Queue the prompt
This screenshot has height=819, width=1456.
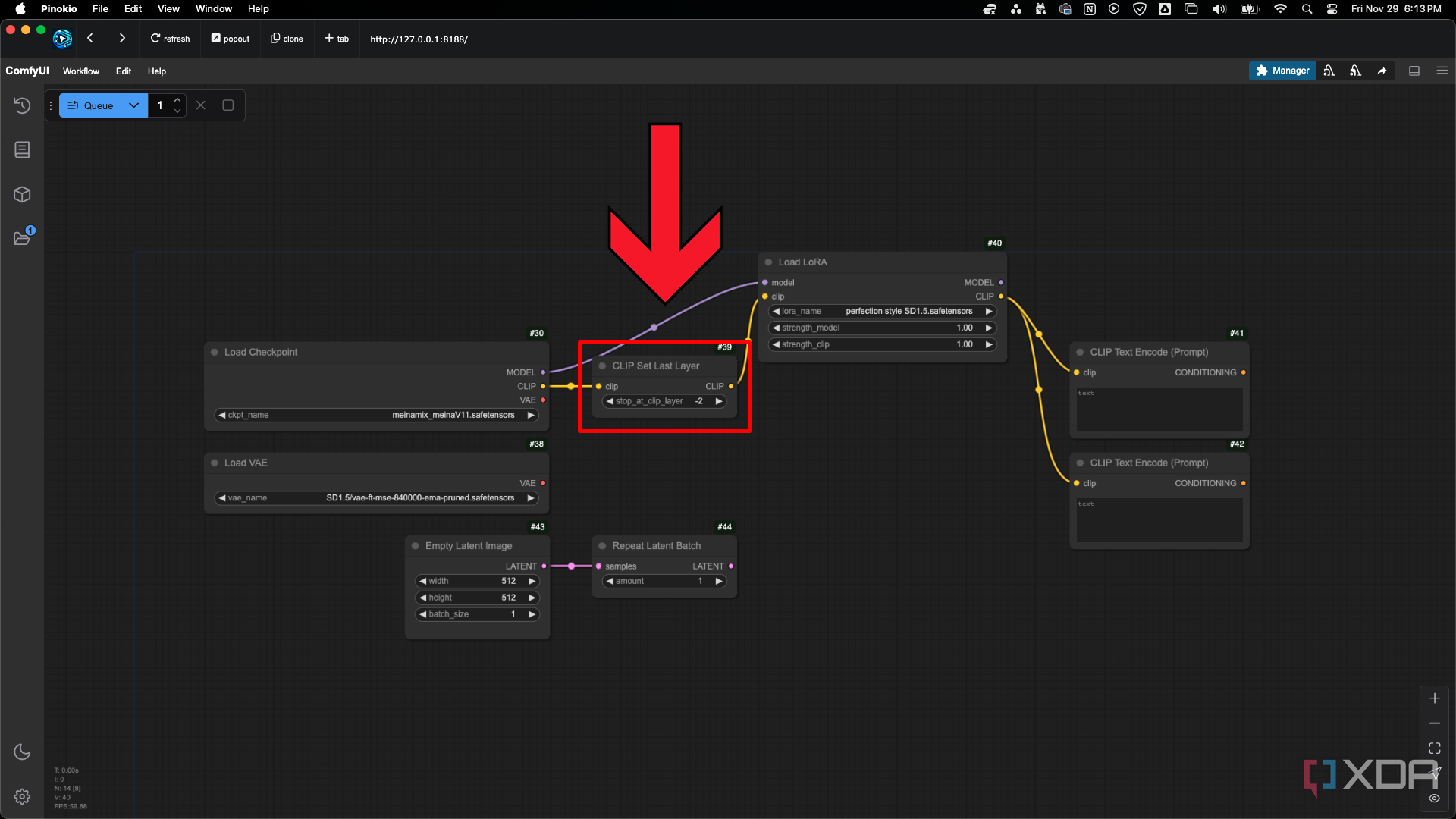90,105
